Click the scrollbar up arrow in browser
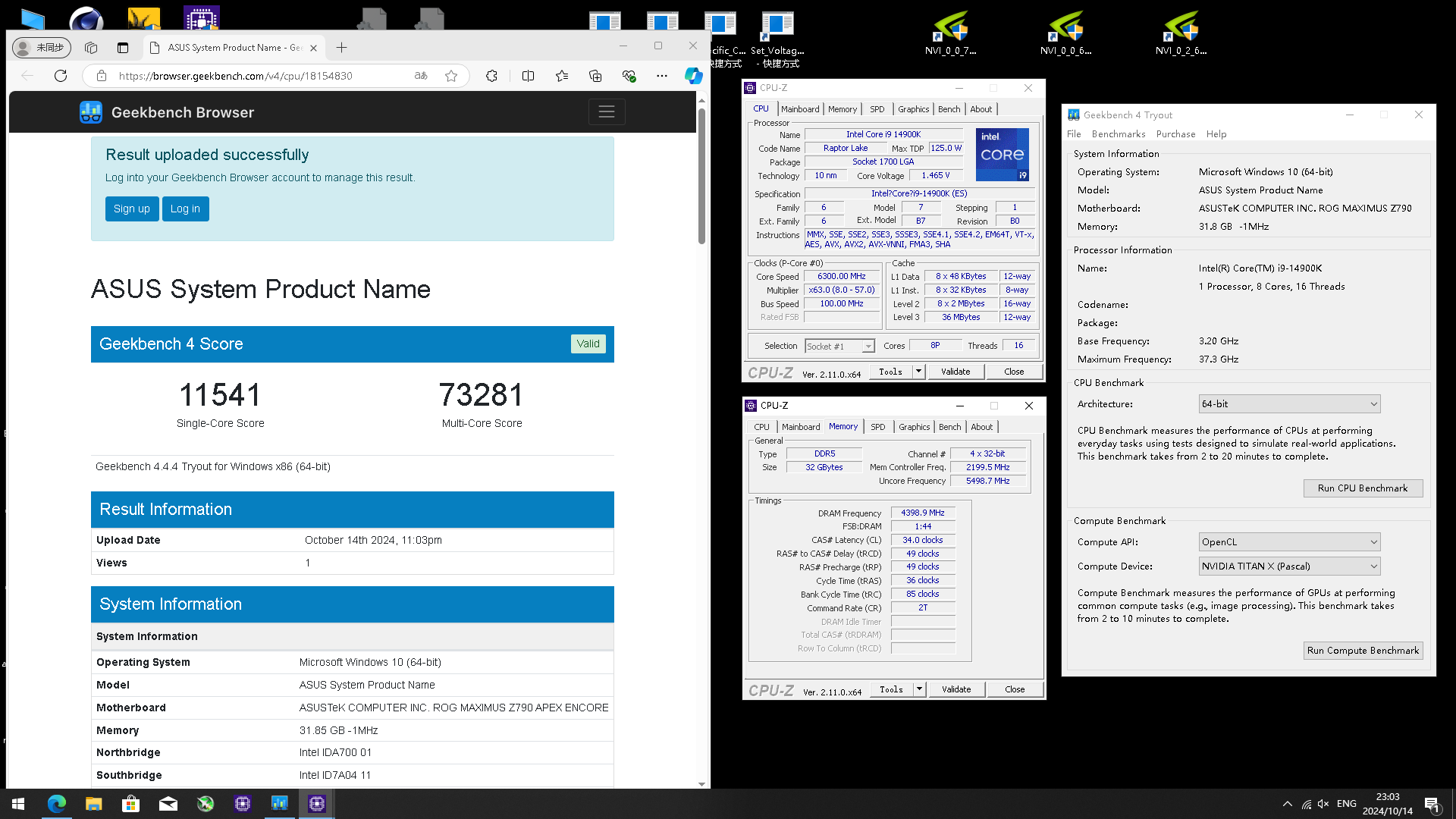 point(701,100)
